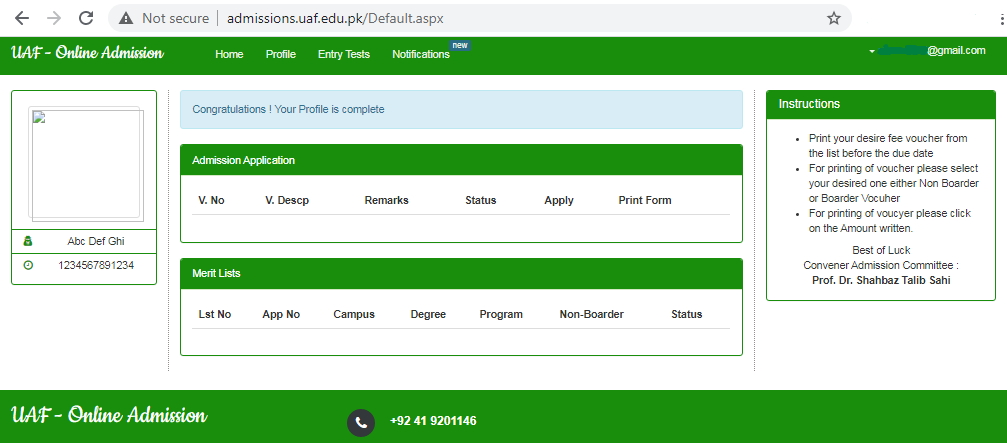Click the Status column in Admission Application

pyautogui.click(x=481, y=200)
